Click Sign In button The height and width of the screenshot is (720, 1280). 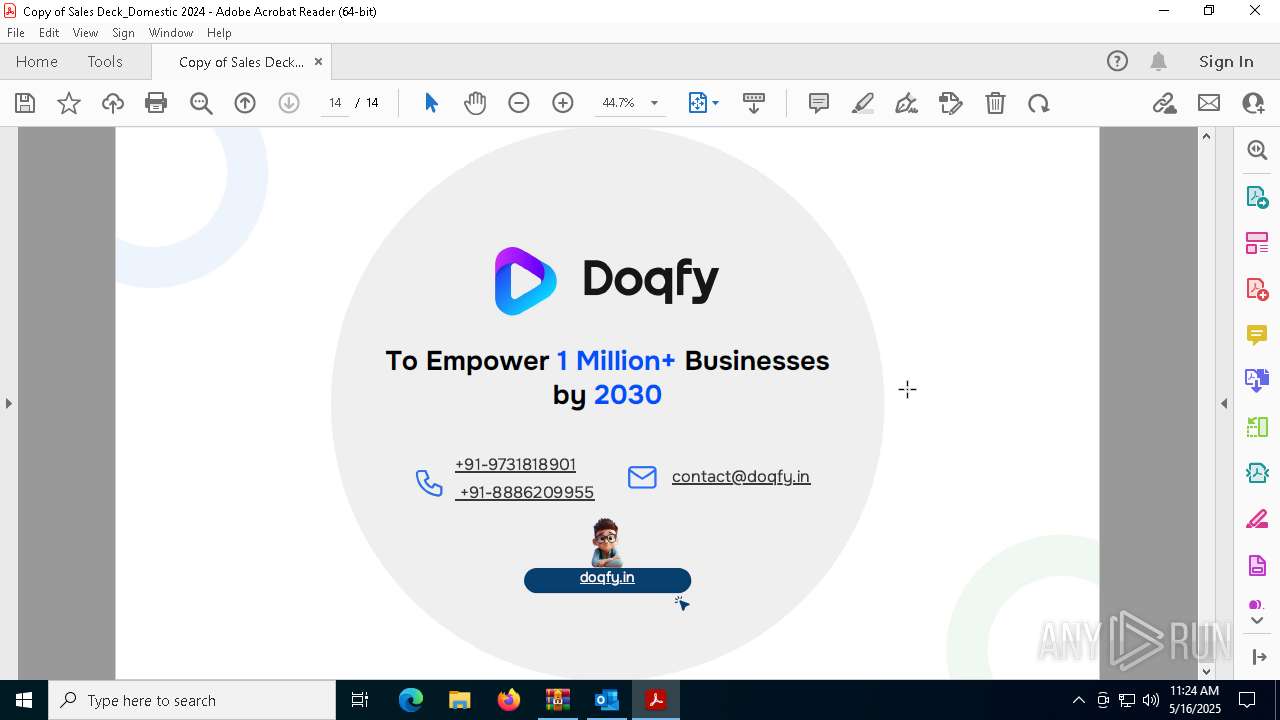pyautogui.click(x=1226, y=61)
